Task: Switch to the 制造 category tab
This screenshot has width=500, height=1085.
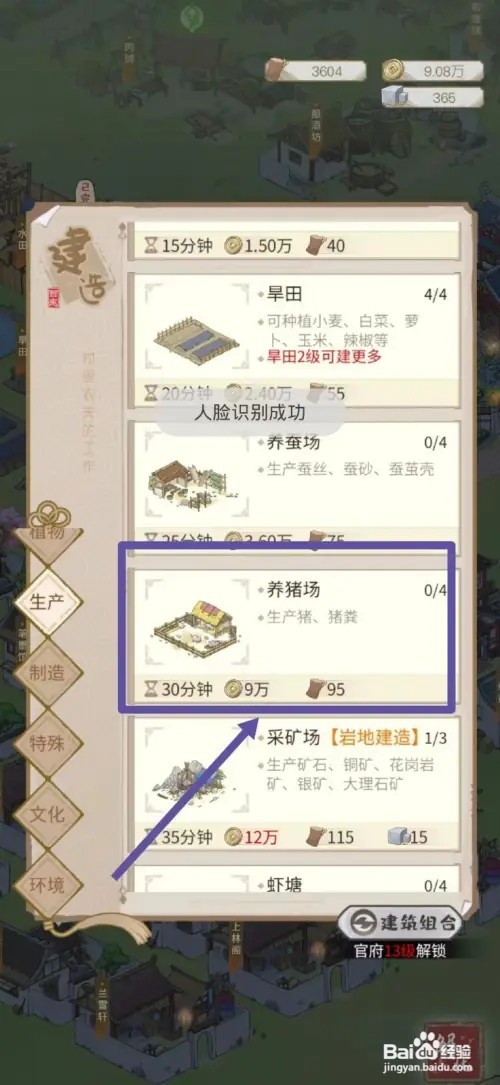Action: coord(48,673)
